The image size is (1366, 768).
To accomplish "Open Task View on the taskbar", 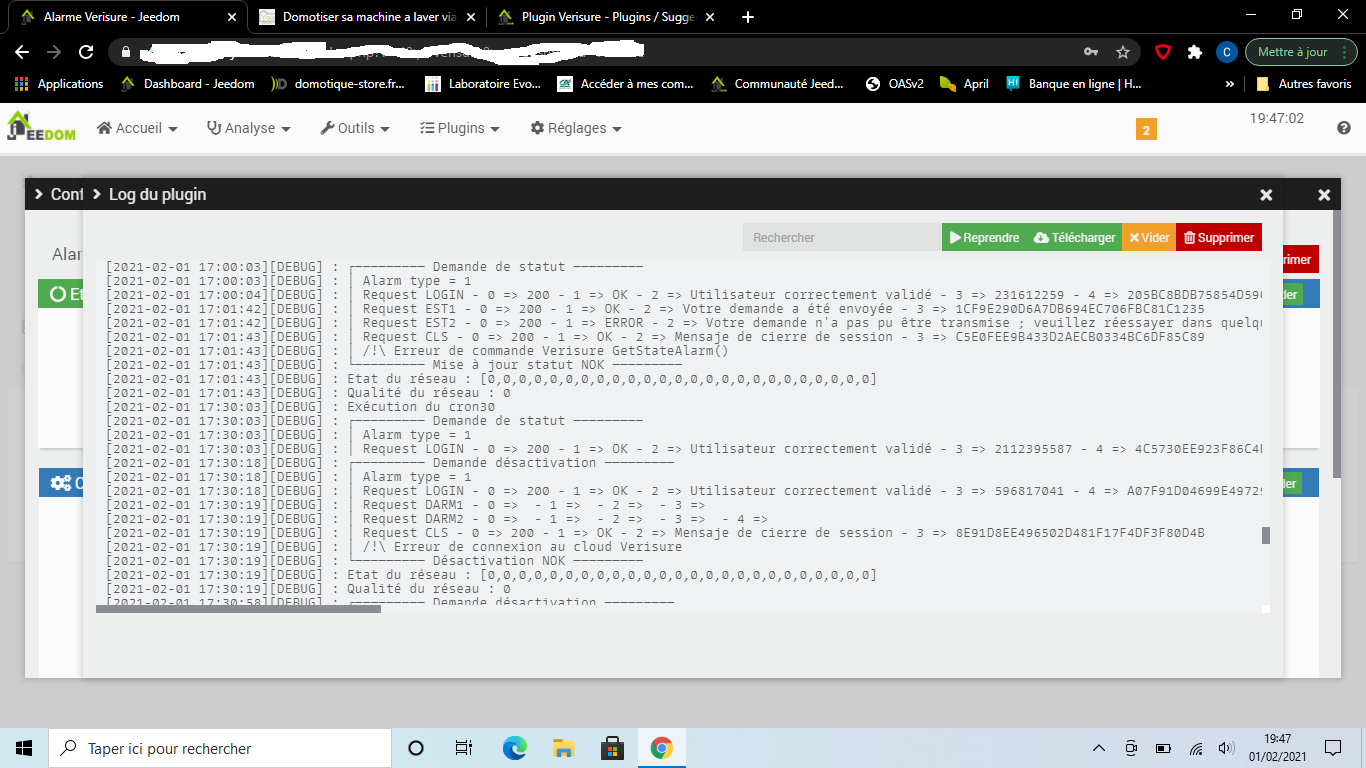I will click(464, 748).
